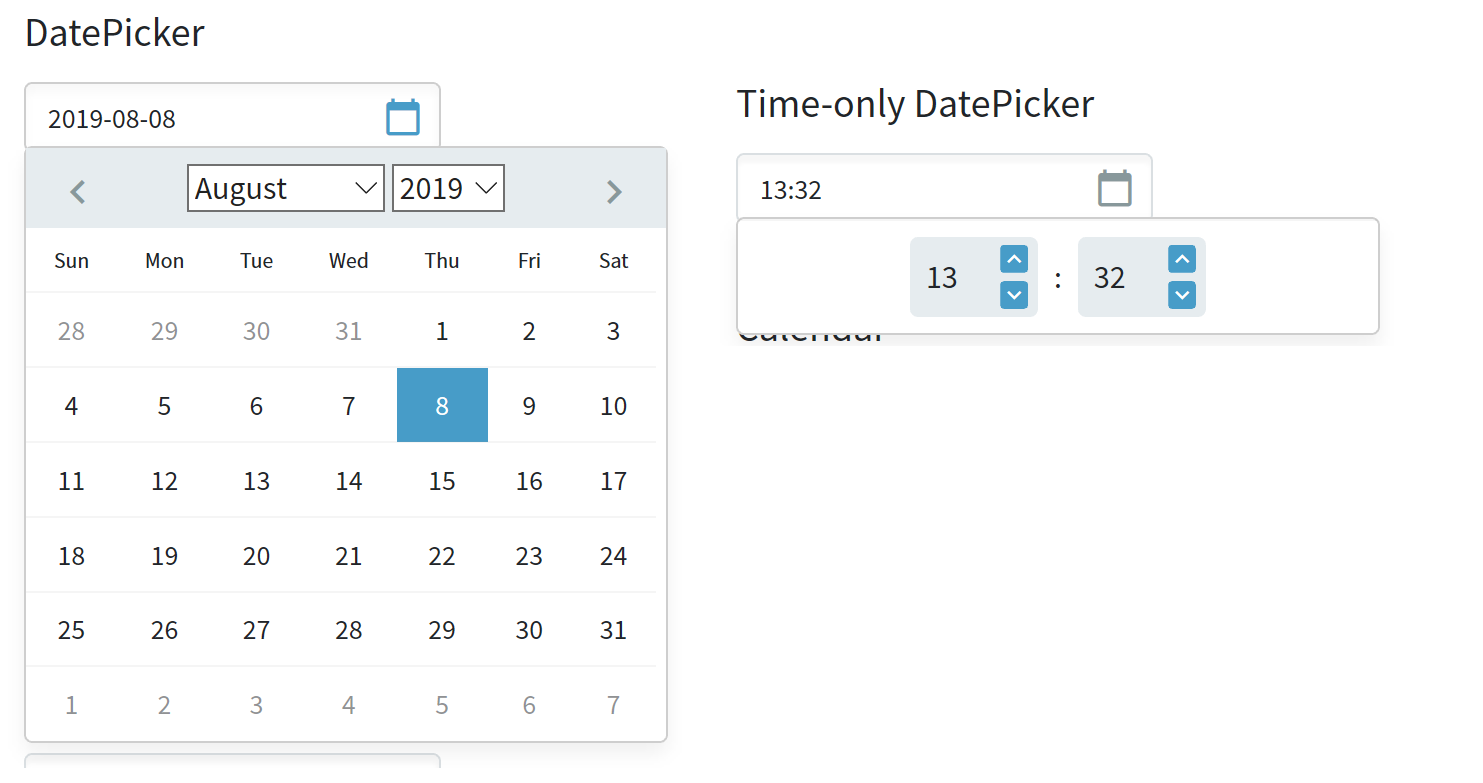Pick August 23 in the calendar
1483x783 pixels.
click(529, 556)
